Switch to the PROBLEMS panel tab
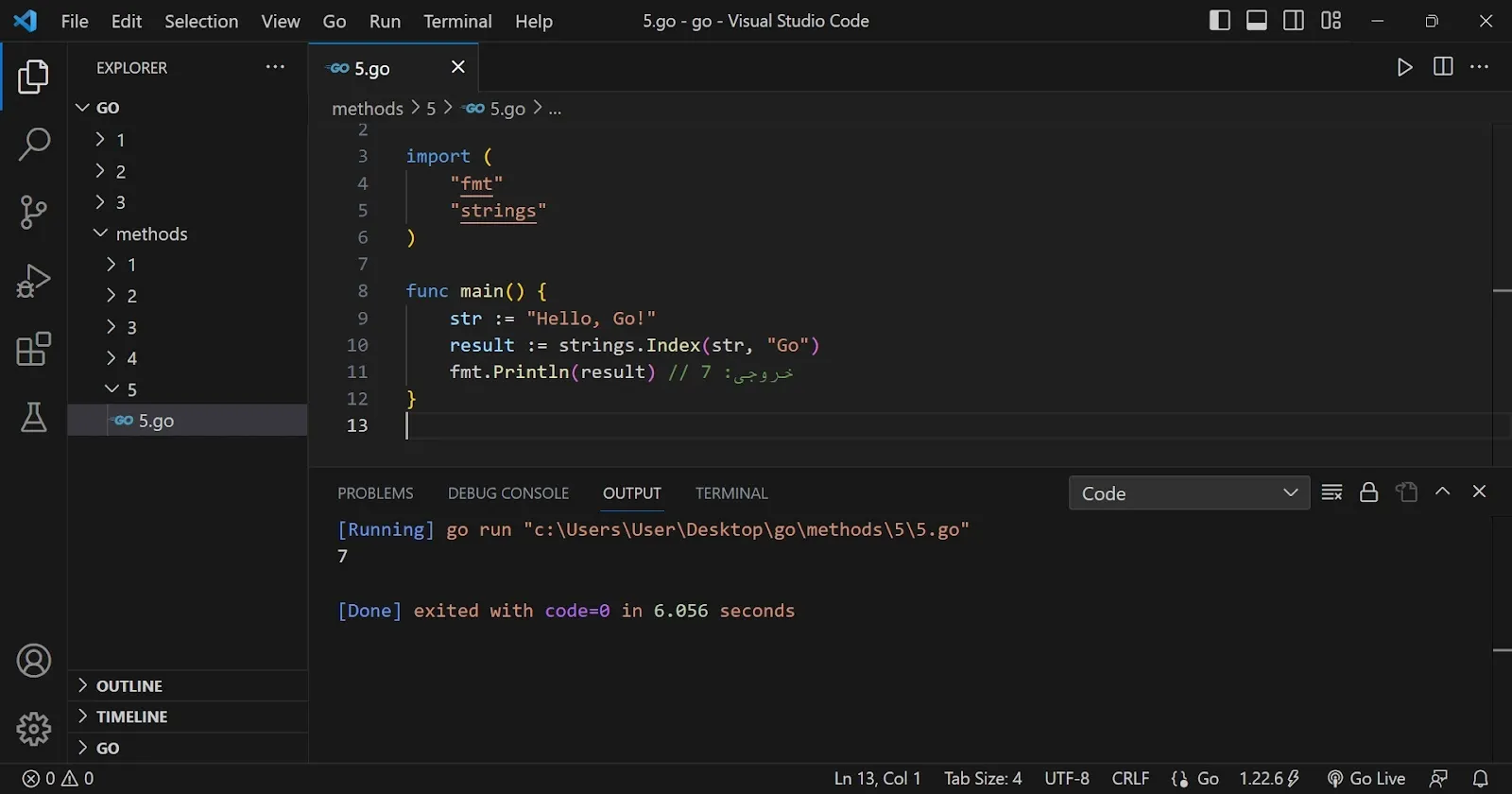Image resolution: width=1512 pixels, height=794 pixels. click(375, 493)
